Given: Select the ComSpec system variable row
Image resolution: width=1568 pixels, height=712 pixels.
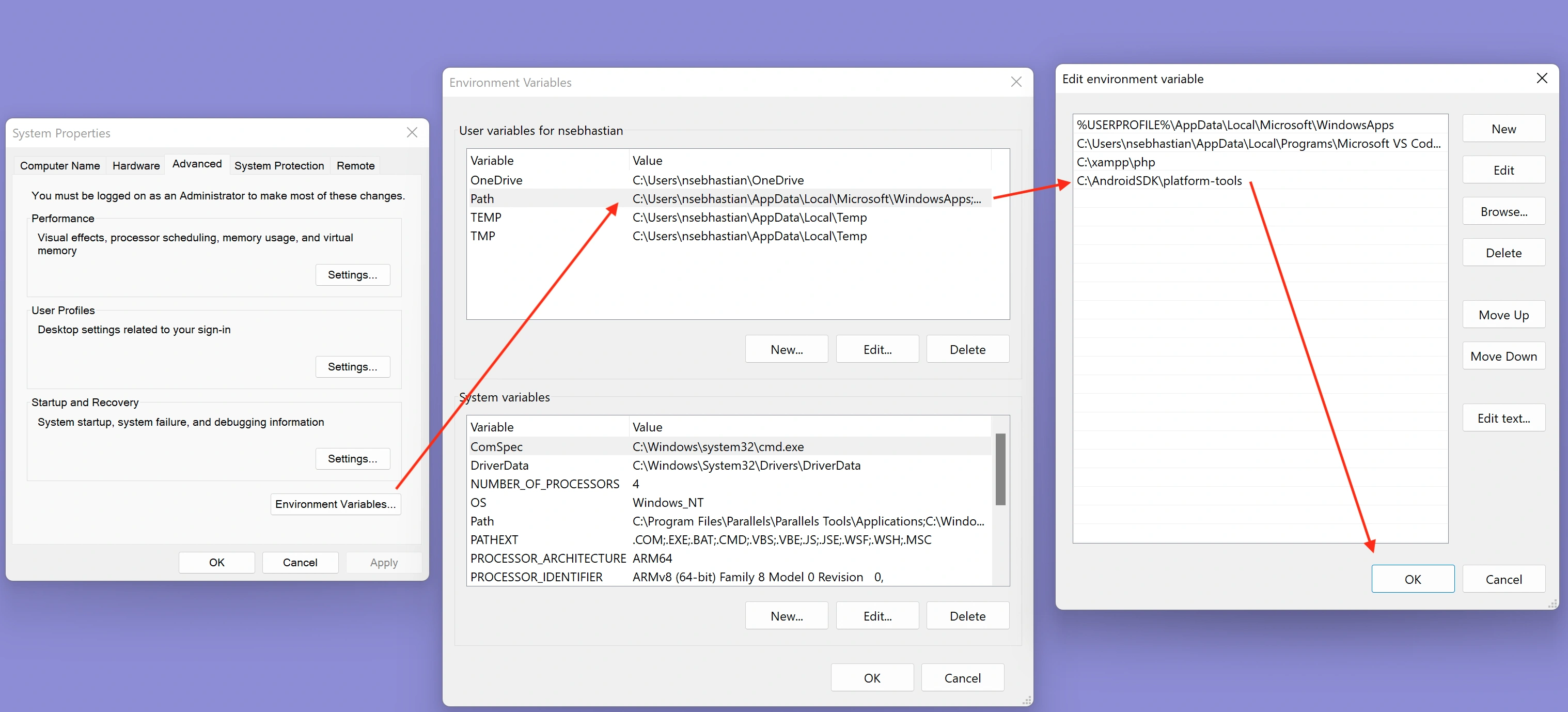Looking at the screenshot, I should pyautogui.click(x=729, y=446).
